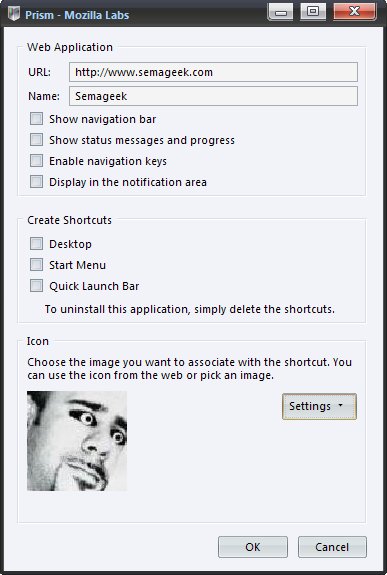
Task: Click the Prism app icon in title bar
Action: click(14, 14)
